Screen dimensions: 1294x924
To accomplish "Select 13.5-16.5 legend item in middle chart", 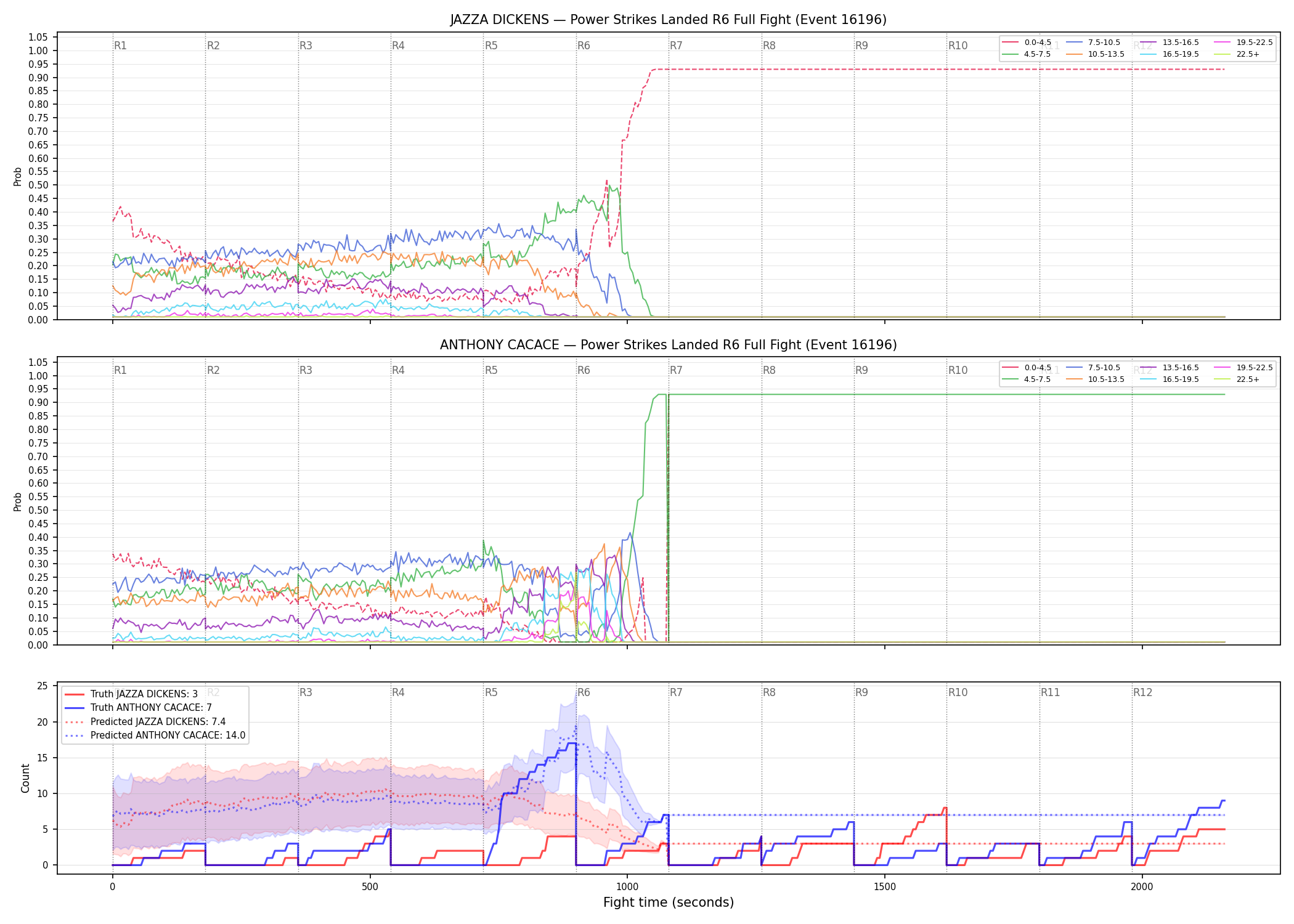I will (x=1170, y=368).
